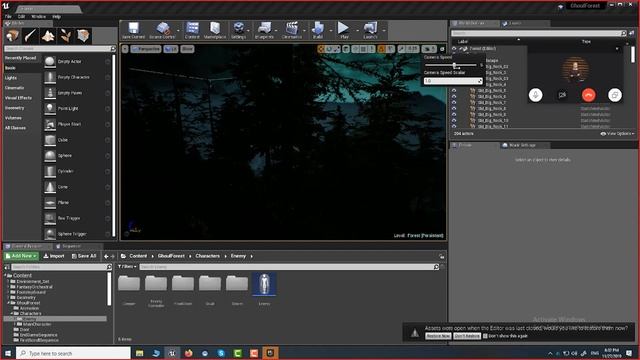Click the Play toolbar button

pos(344,30)
